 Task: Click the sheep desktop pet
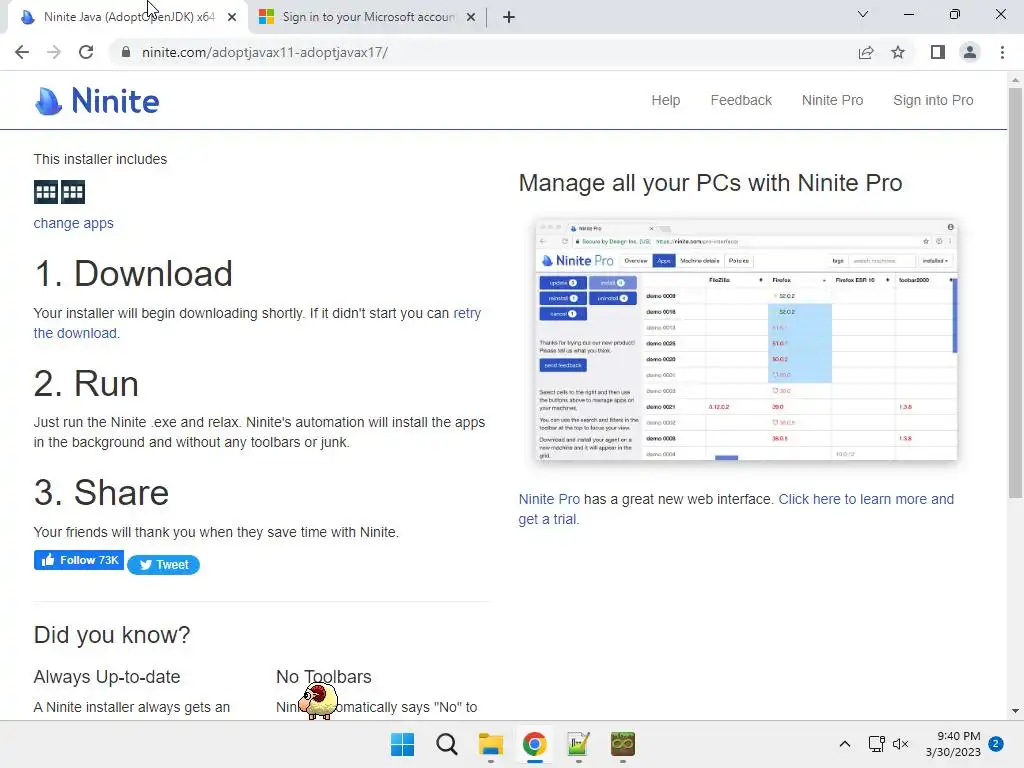point(318,701)
